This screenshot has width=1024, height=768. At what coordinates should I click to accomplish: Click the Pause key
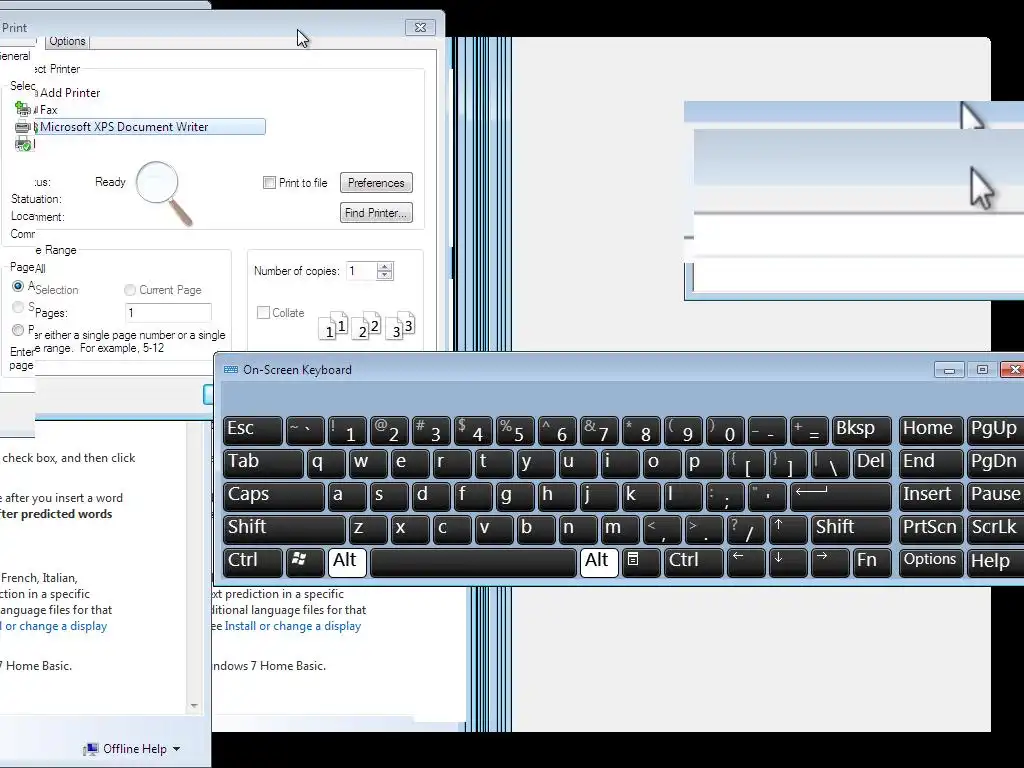[x=995, y=497]
